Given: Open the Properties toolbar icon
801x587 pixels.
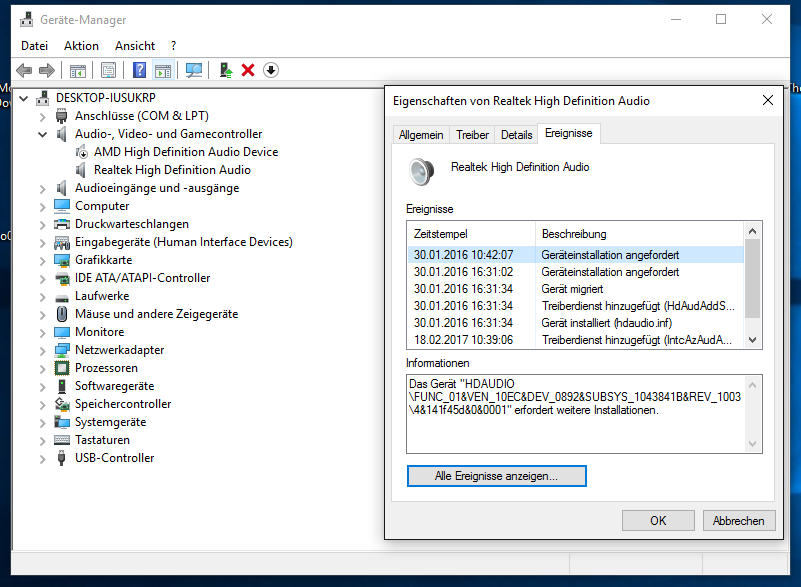Looking at the screenshot, I should 108,71.
